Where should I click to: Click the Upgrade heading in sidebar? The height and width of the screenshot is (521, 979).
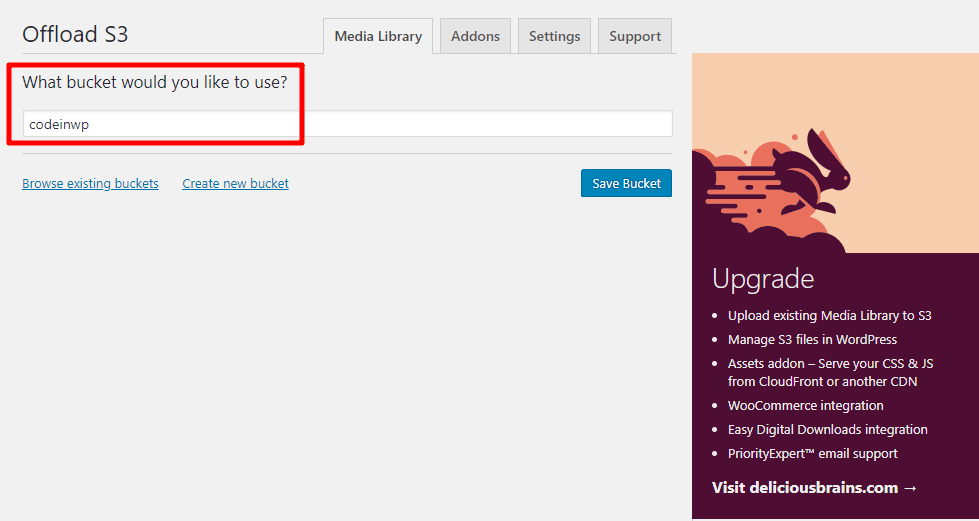[763, 279]
